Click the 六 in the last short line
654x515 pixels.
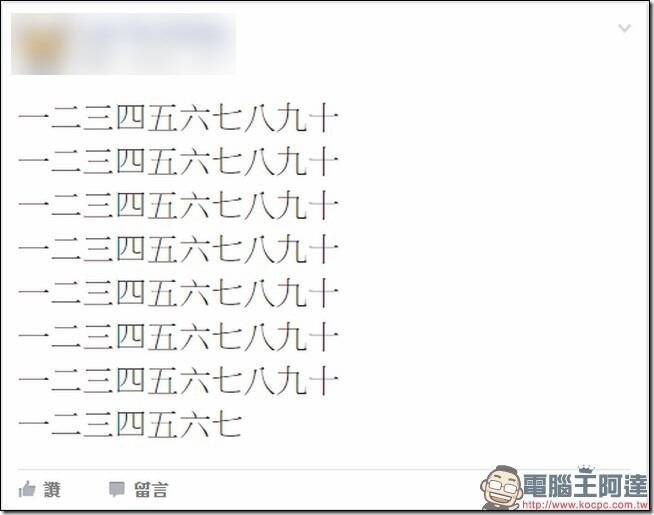(195, 425)
